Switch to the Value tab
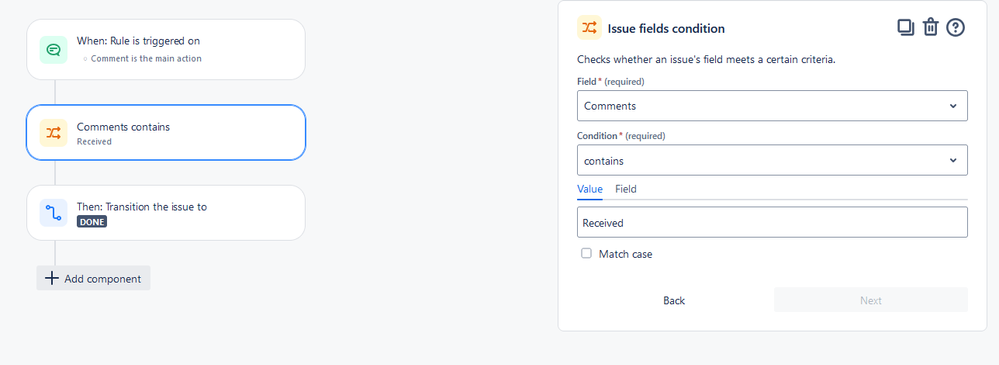999x365 pixels. click(590, 189)
